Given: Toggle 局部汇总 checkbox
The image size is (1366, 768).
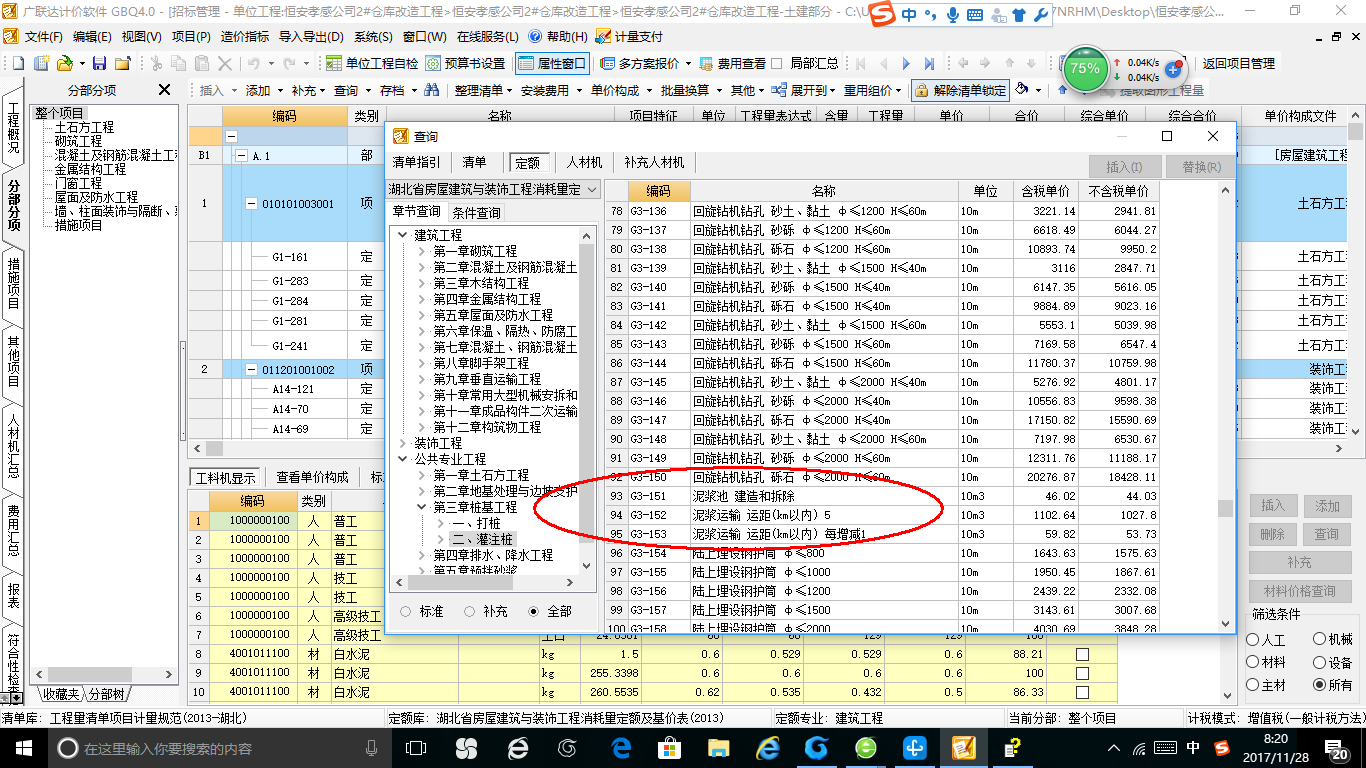Looking at the screenshot, I should [777, 63].
